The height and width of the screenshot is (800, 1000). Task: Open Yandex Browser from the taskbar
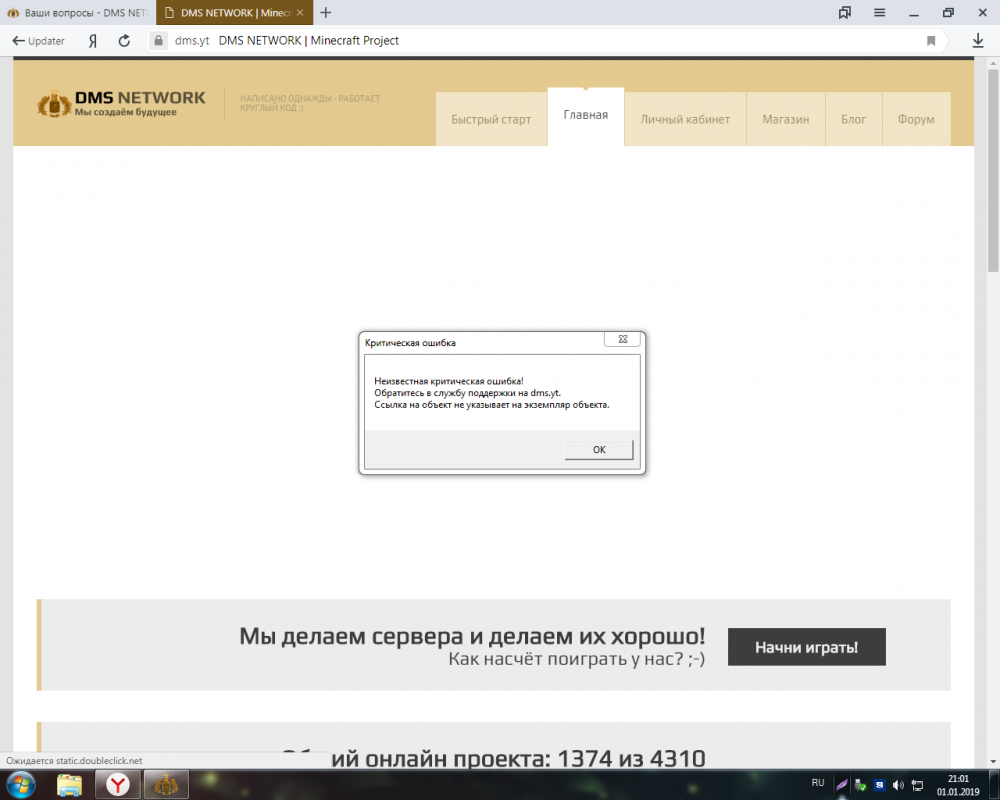(x=117, y=785)
